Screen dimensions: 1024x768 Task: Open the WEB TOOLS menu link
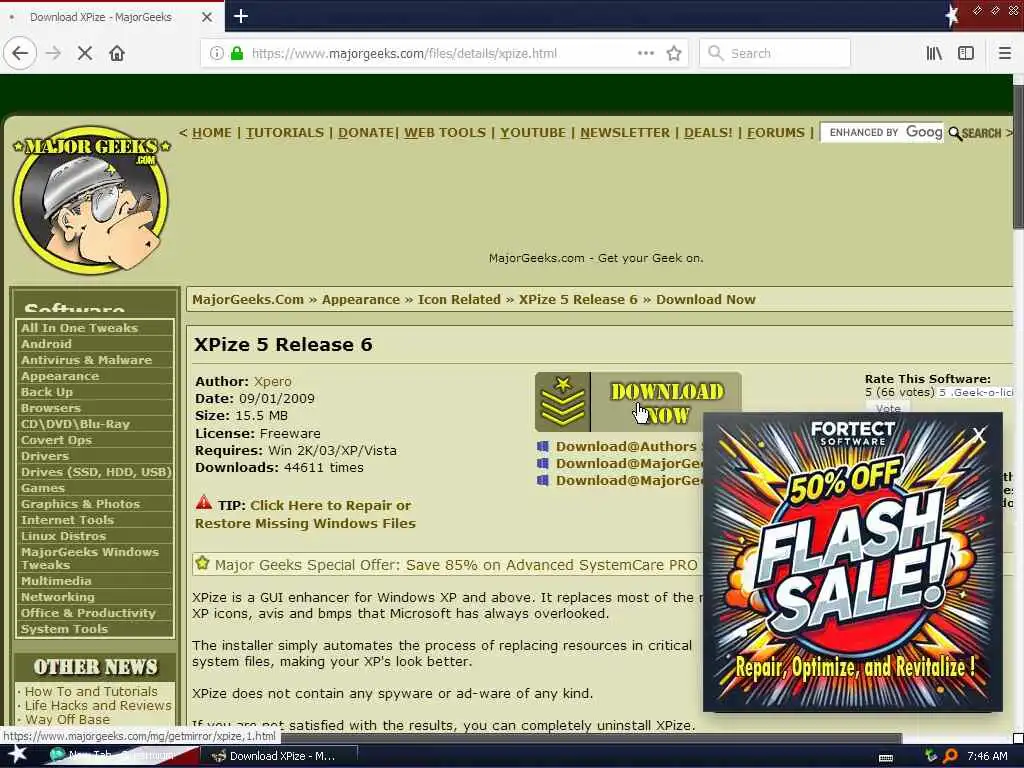(x=445, y=133)
